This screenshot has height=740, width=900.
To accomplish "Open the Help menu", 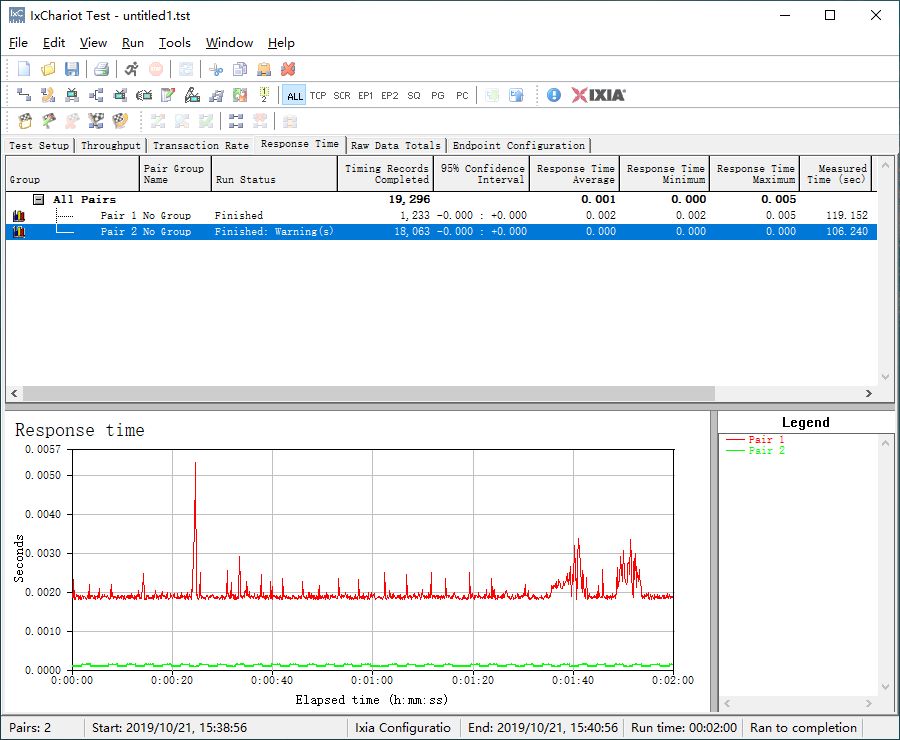I will coord(281,43).
